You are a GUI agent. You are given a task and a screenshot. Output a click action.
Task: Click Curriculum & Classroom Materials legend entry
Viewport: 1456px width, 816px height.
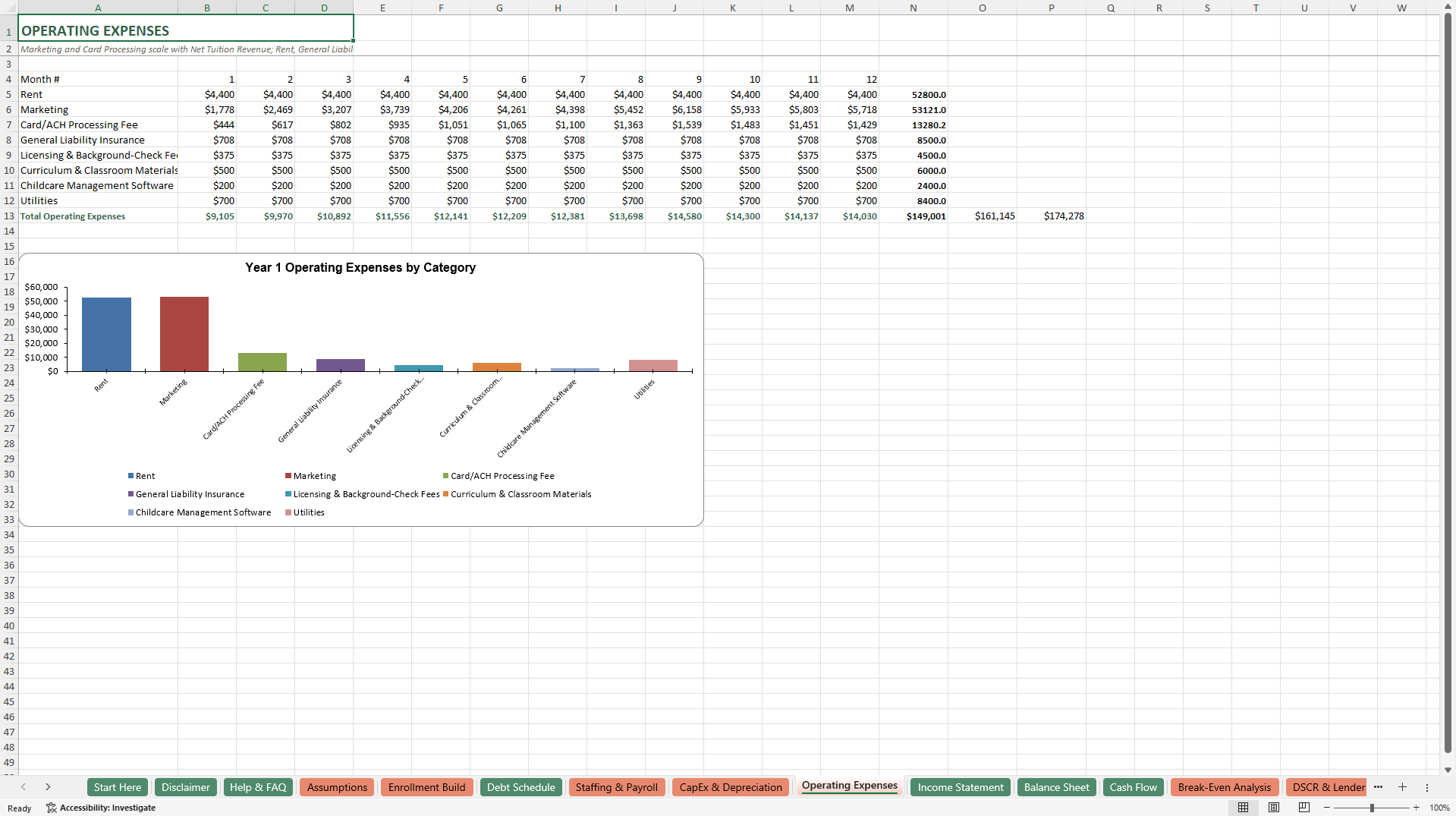517,494
